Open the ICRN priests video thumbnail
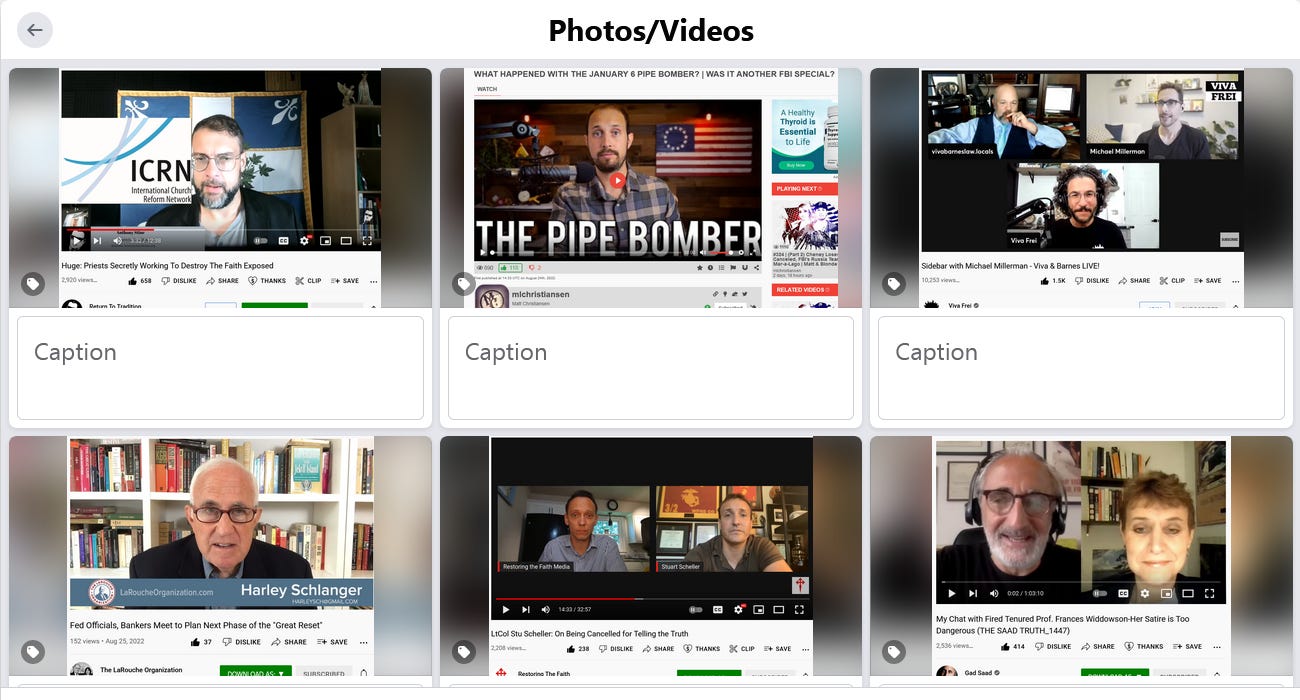 [x=220, y=188]
